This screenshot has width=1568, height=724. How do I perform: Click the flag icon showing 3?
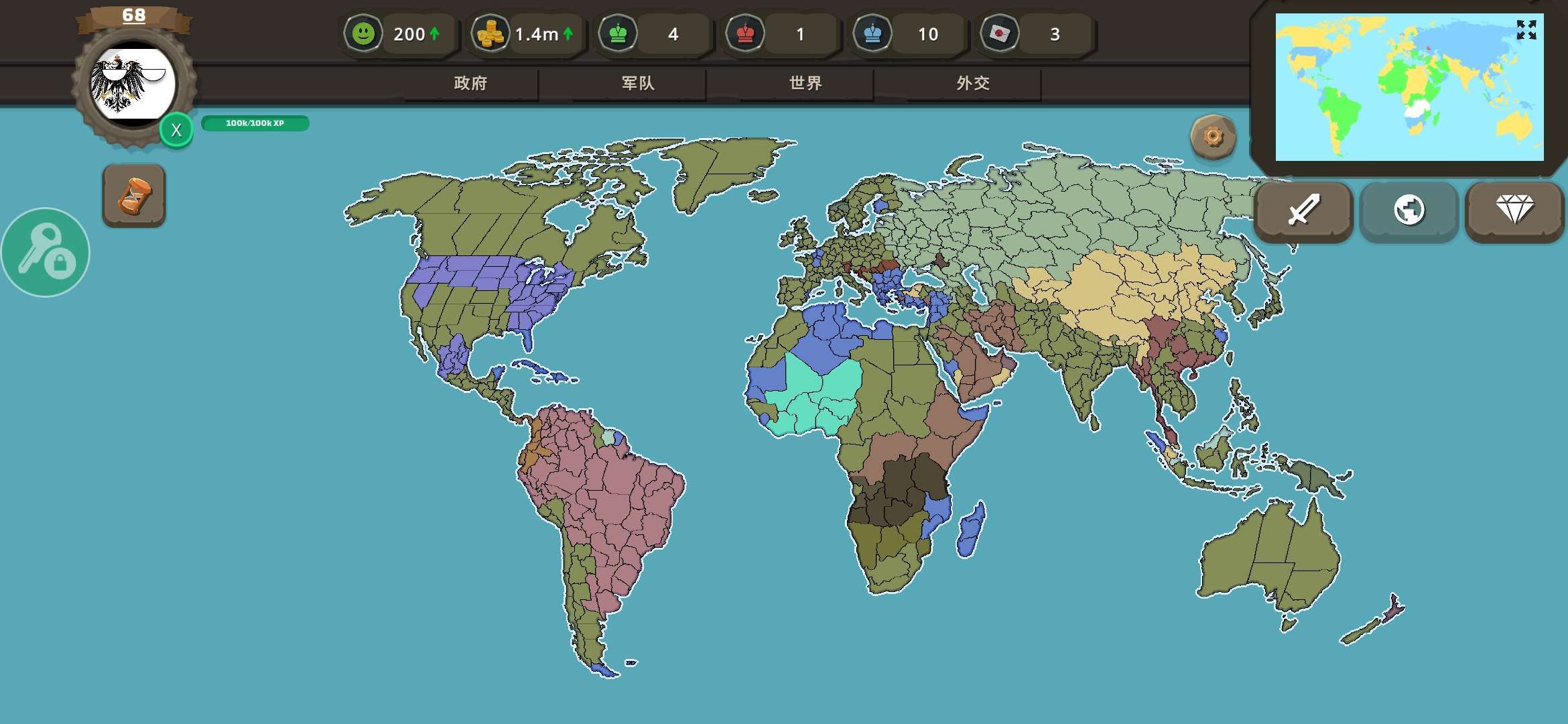pyautogui.click(x=999, y=34)
